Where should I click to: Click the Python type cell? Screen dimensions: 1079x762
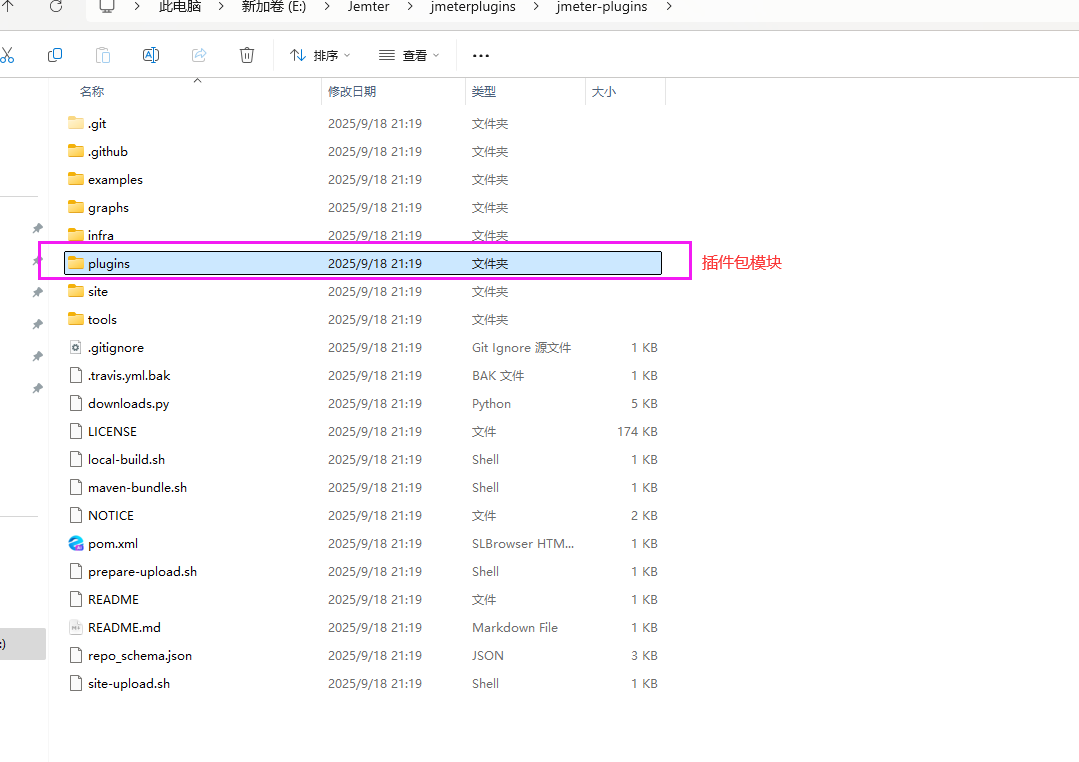pyautogui.click(x=491, y=404)
